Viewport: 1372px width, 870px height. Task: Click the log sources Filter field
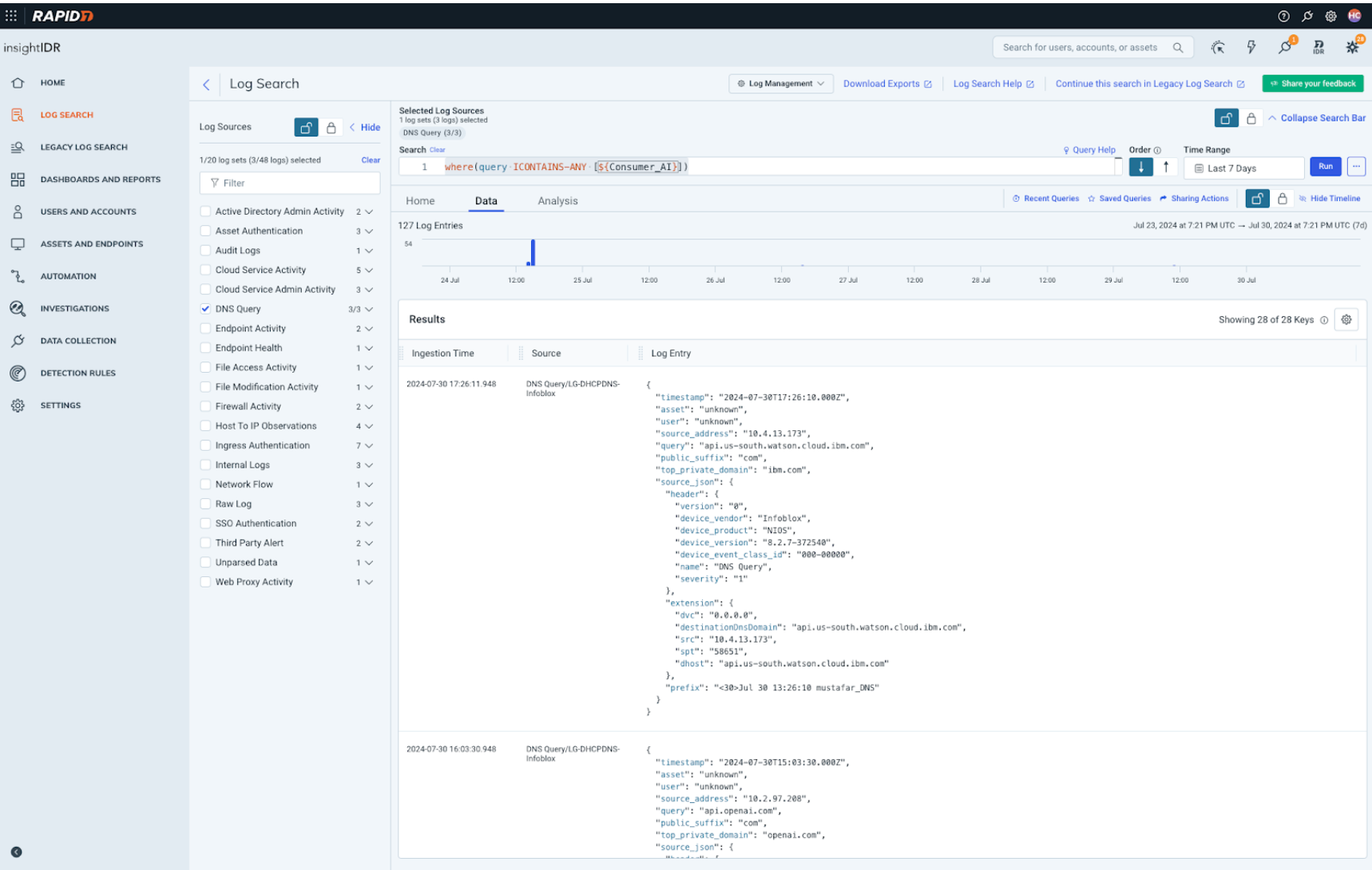coord(290,183)
